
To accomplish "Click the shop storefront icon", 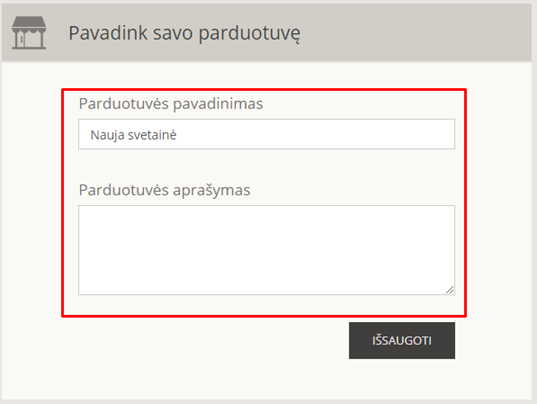I will (x=29, y=33).
